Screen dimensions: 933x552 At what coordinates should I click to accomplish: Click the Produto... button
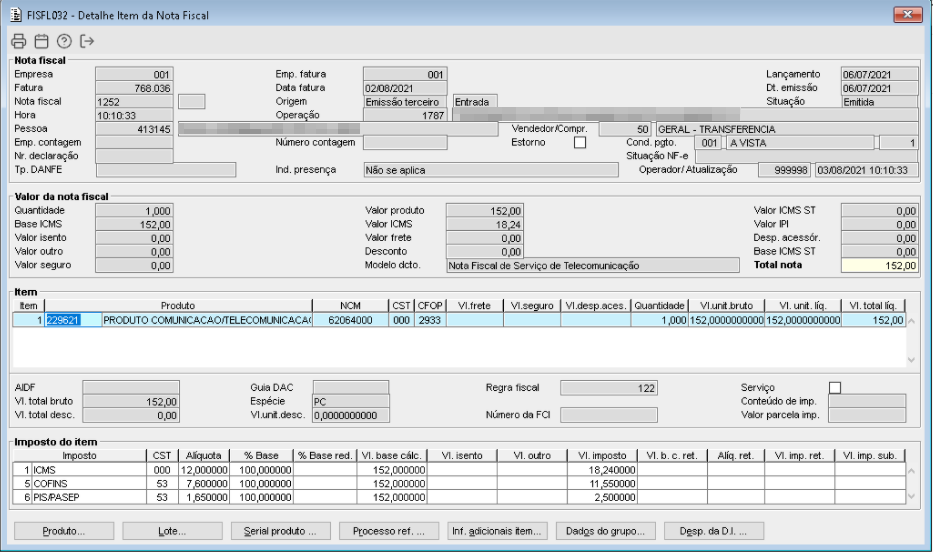tap(64, 531)
